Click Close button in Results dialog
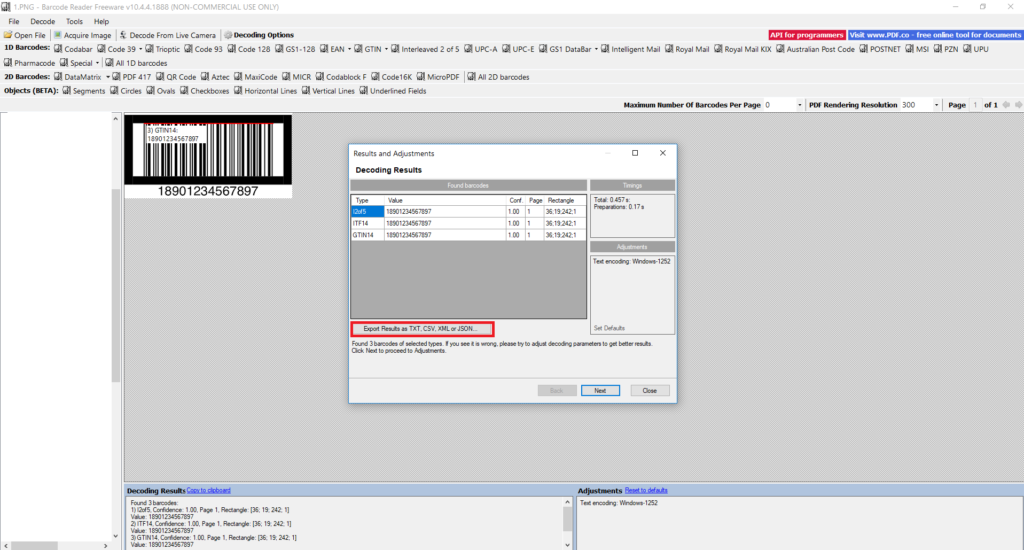Image resolution: width=1024 pixels, height=550 pixels. (649, 391)
